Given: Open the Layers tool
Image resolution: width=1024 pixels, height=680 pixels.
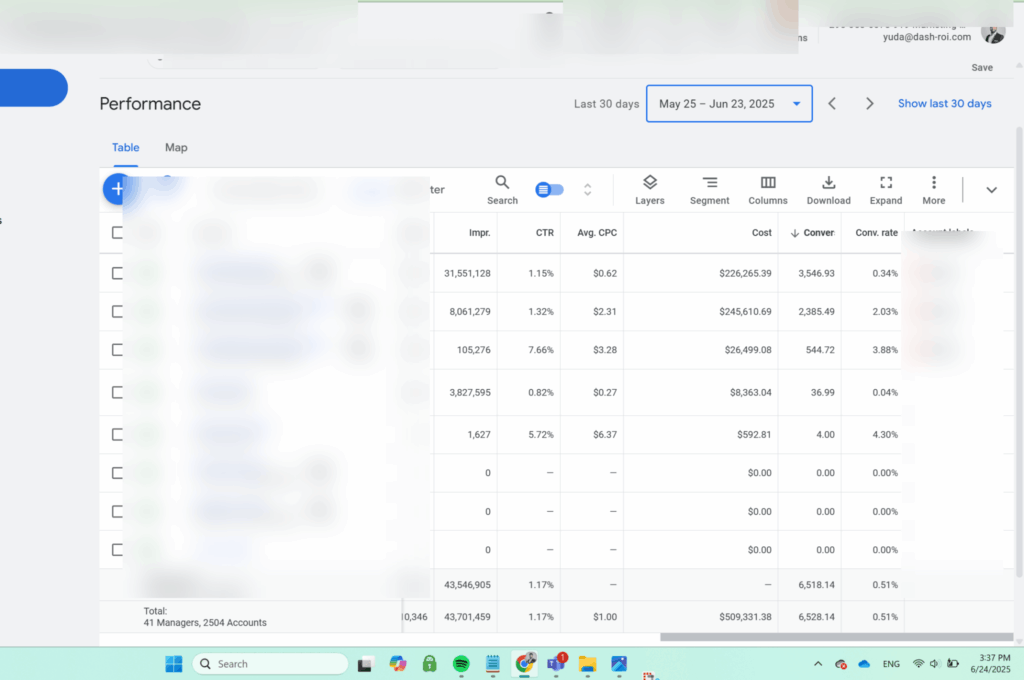Looking at the screenshot, I should coord(649,187).
